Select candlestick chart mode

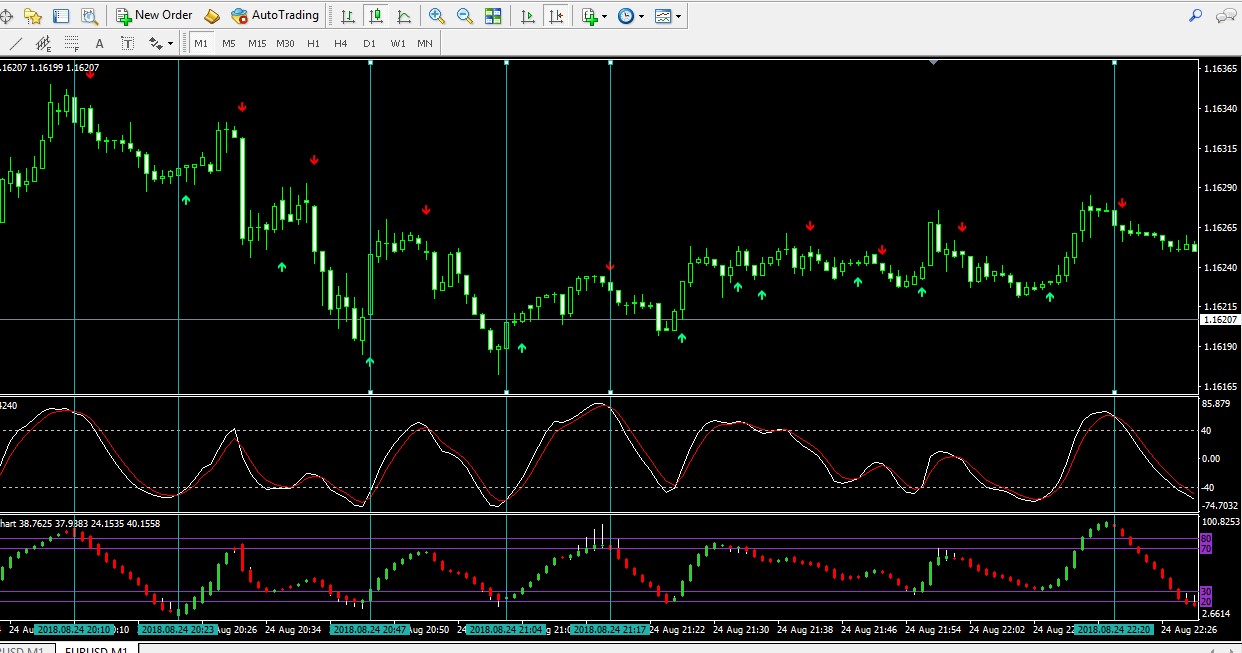[375, 16]
